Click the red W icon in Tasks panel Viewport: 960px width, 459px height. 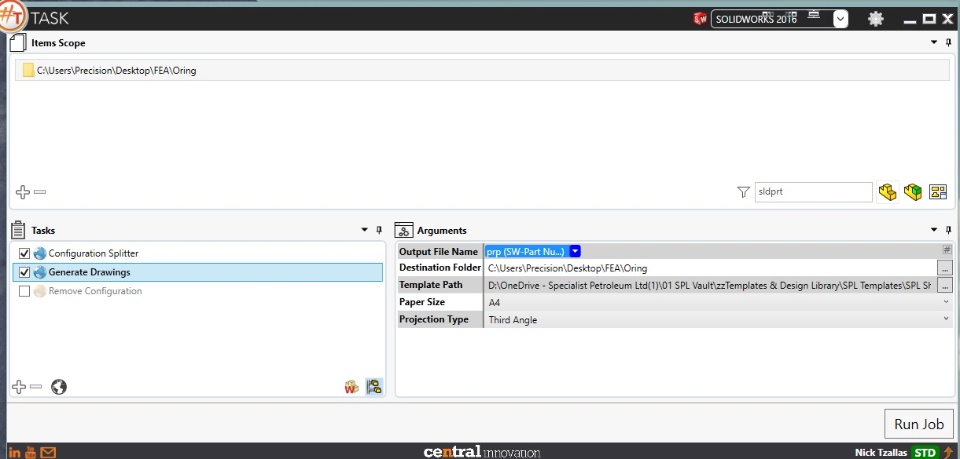point(351,387)
